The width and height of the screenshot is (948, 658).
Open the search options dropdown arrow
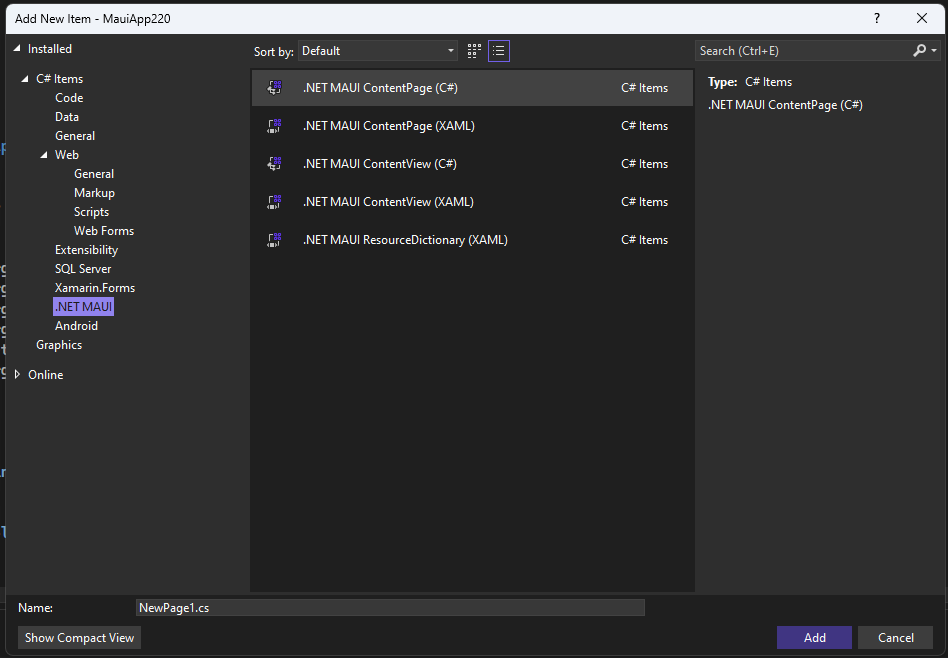click(x=935, y=51)
